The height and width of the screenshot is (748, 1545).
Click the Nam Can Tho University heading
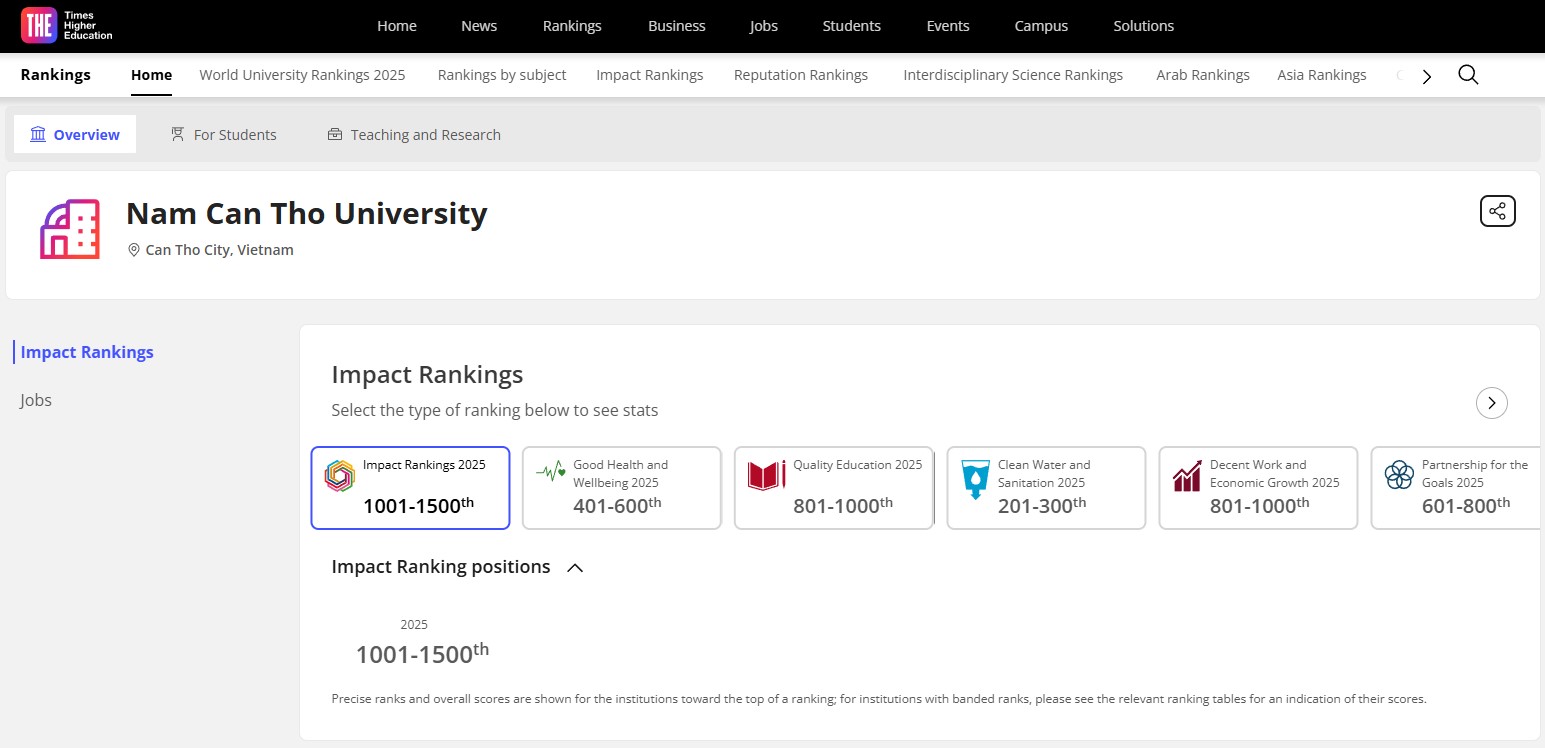[307, 213]
